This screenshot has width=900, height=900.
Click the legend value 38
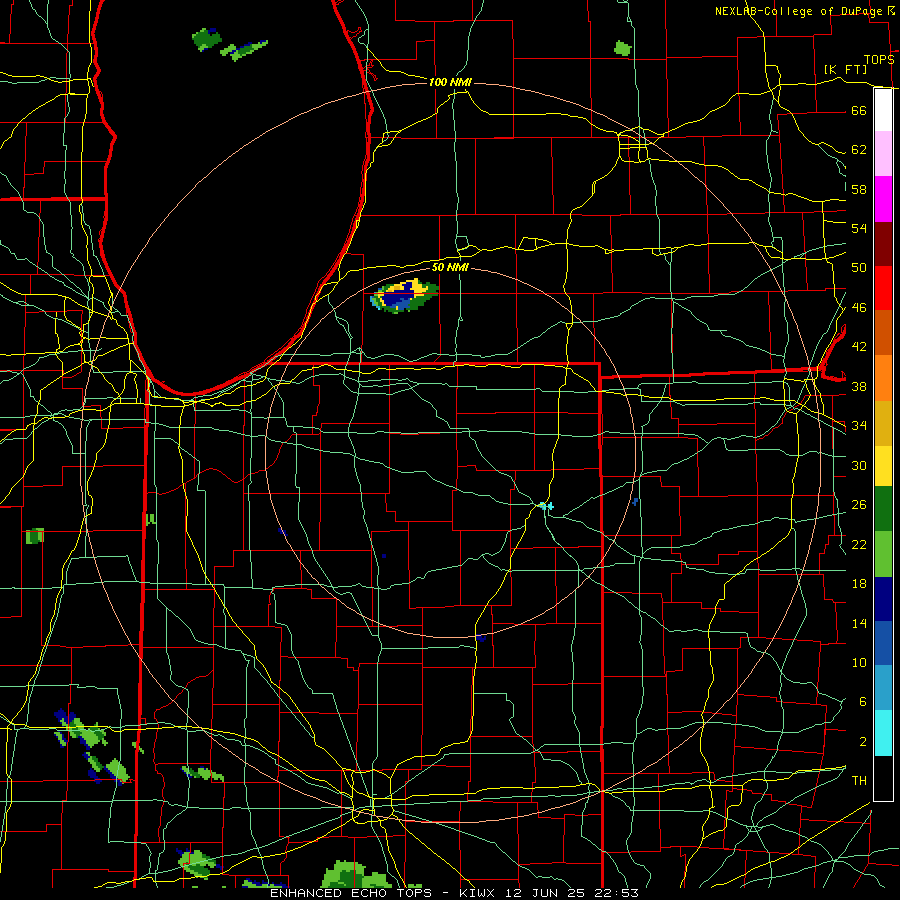[x=859, y=386]
